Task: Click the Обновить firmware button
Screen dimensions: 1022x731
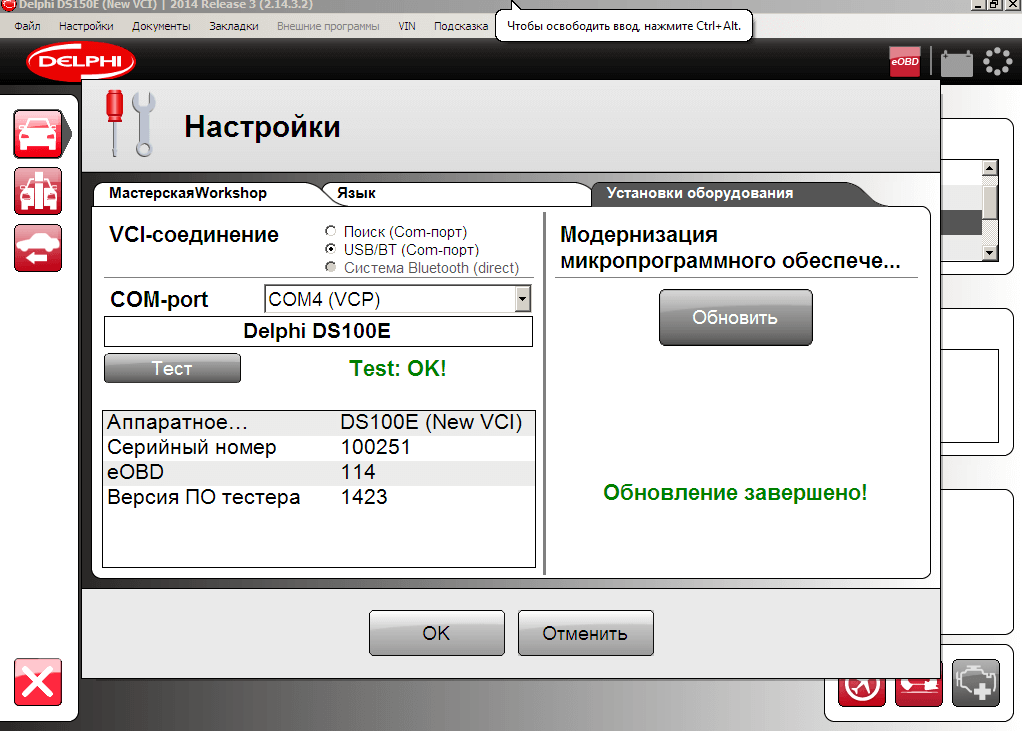Action: (735, 317)
